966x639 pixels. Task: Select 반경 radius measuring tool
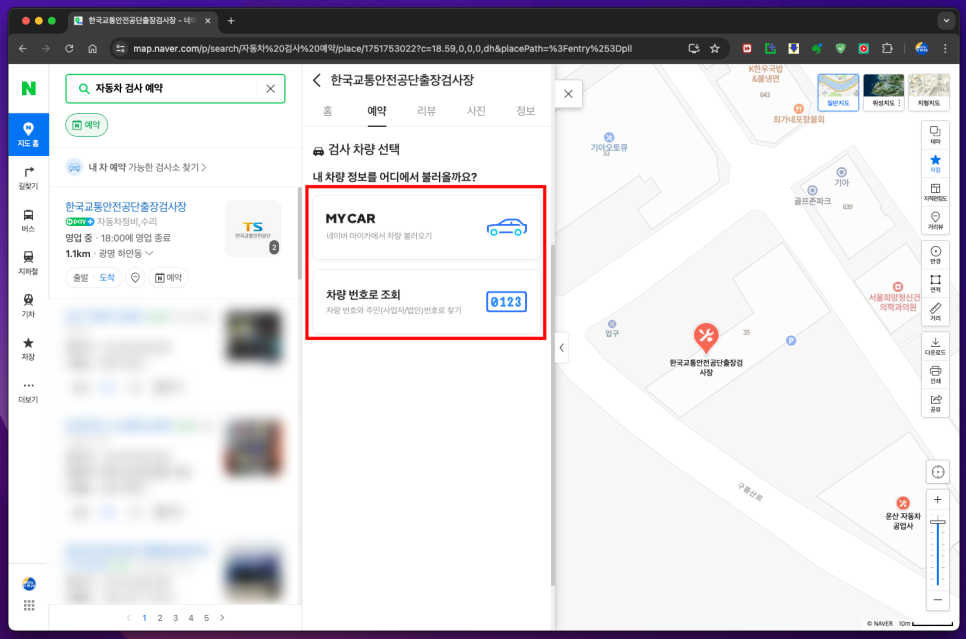(935, 254)
